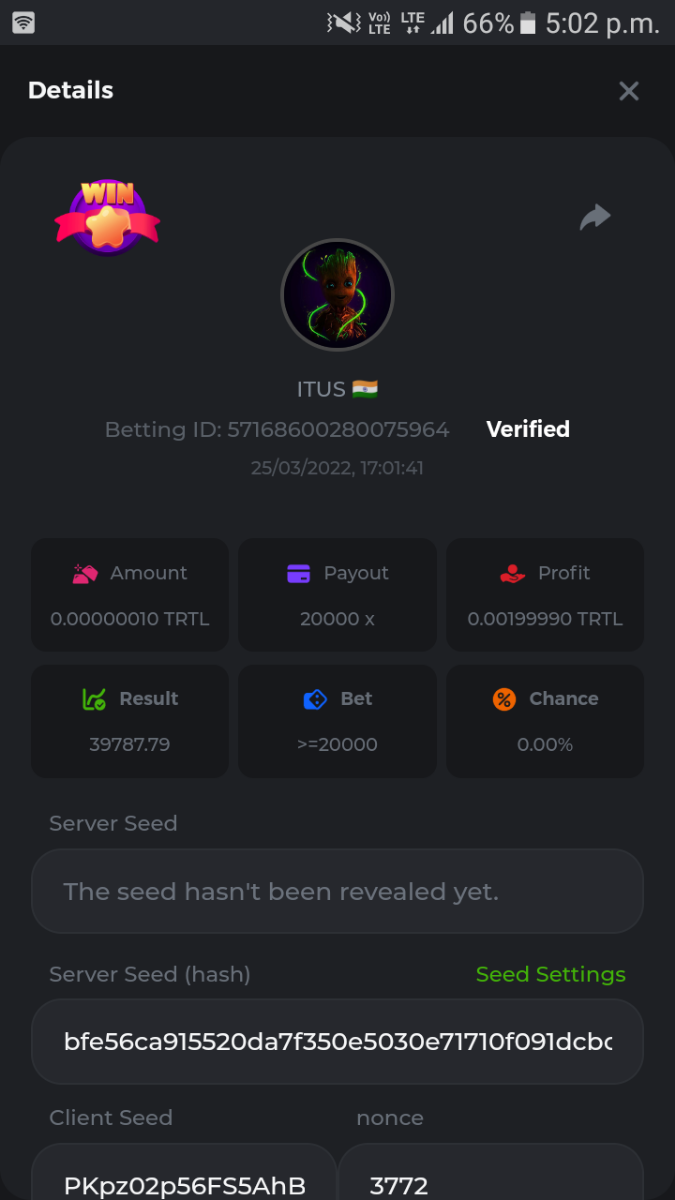Tap the red Profit hand icon
This screenshot has width=675, height=1200.
tap(512, 574)
